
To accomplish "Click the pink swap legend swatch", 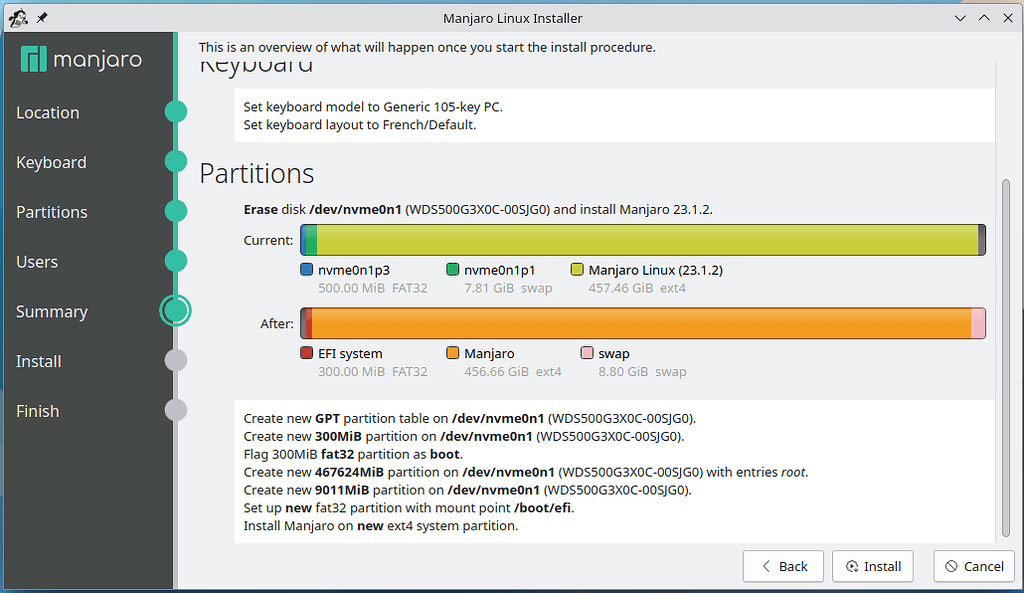I will pos(587,353).
